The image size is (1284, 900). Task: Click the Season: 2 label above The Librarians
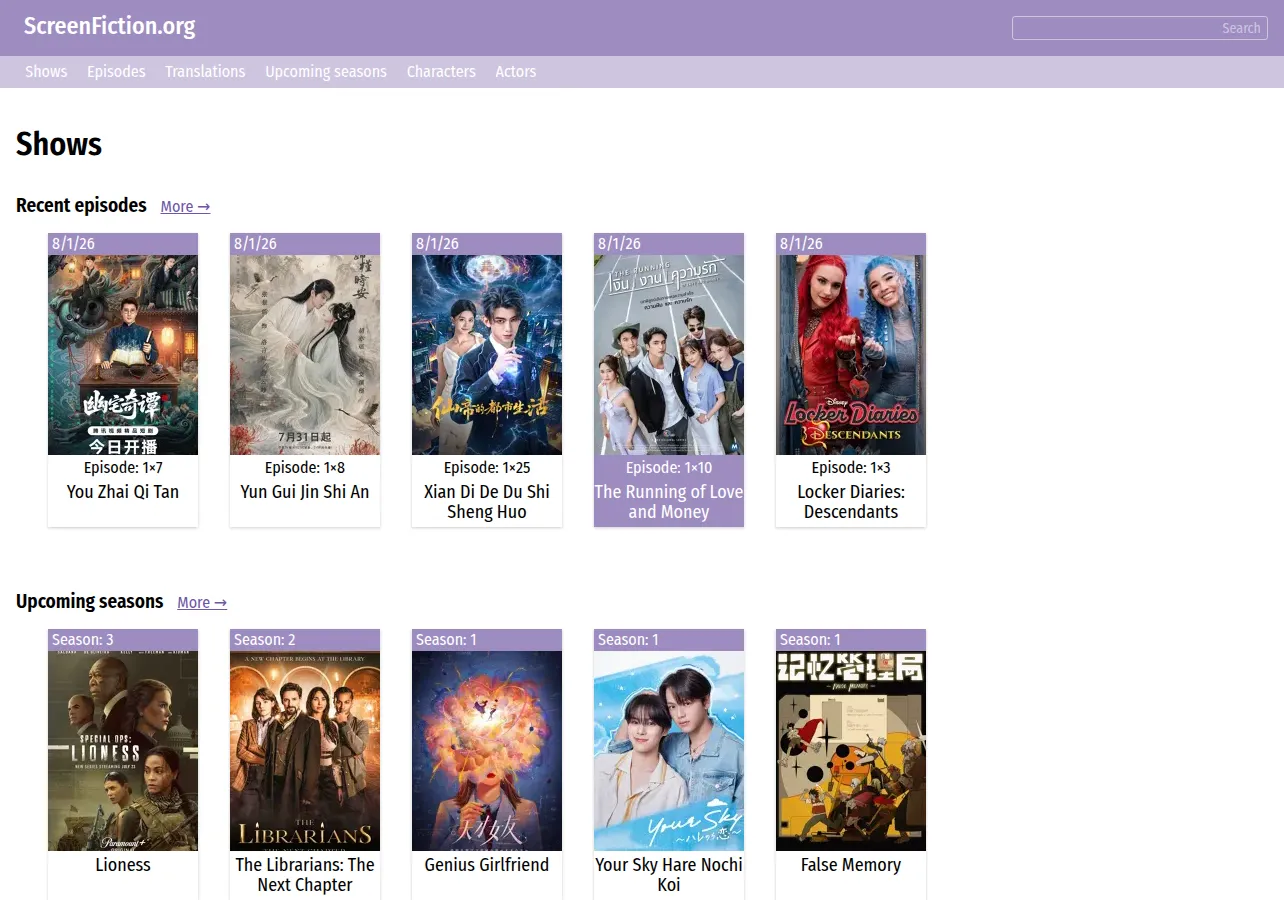[265, 640]
